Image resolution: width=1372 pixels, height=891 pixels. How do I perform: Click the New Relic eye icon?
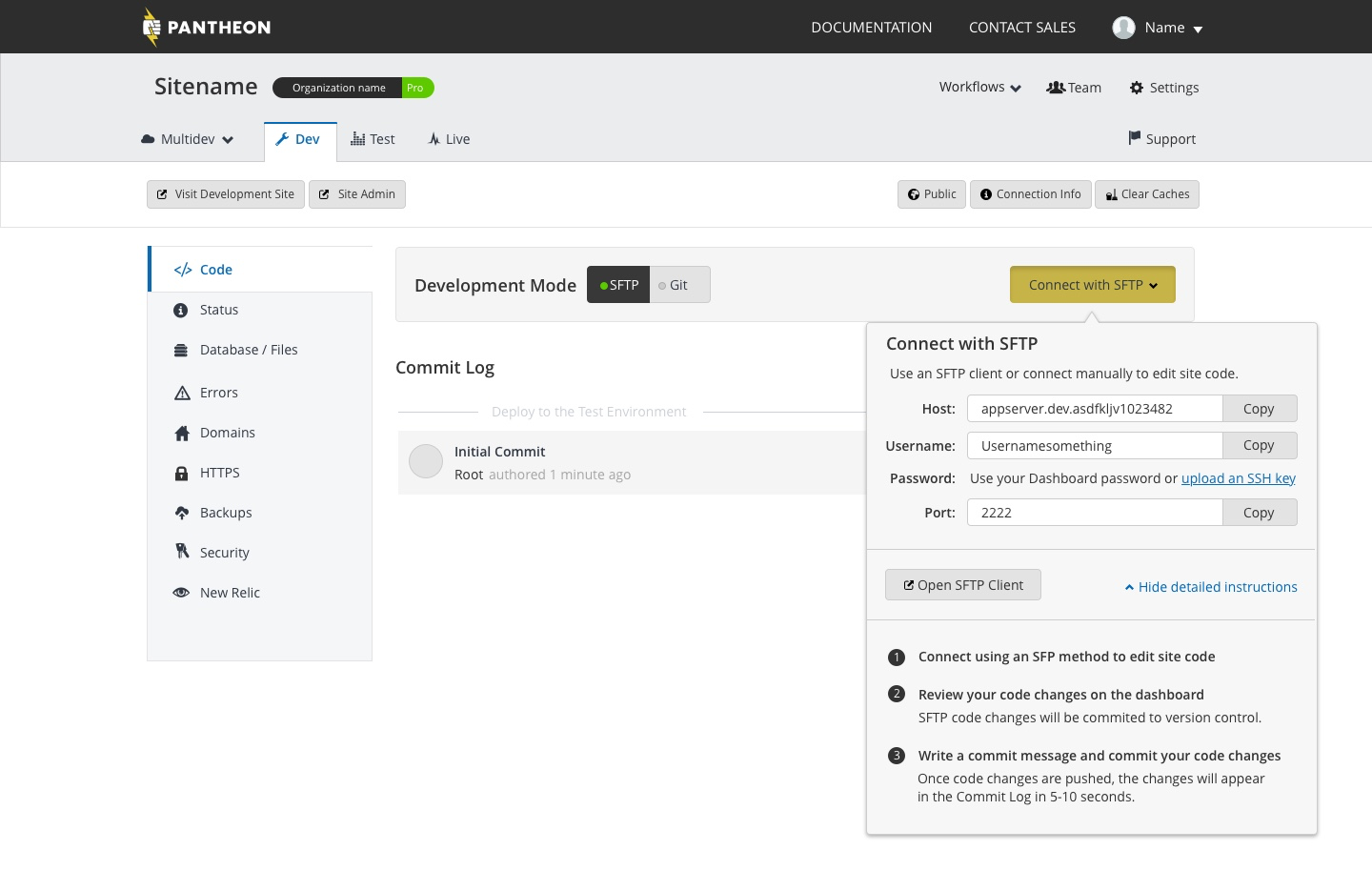(x=181, y=593)
